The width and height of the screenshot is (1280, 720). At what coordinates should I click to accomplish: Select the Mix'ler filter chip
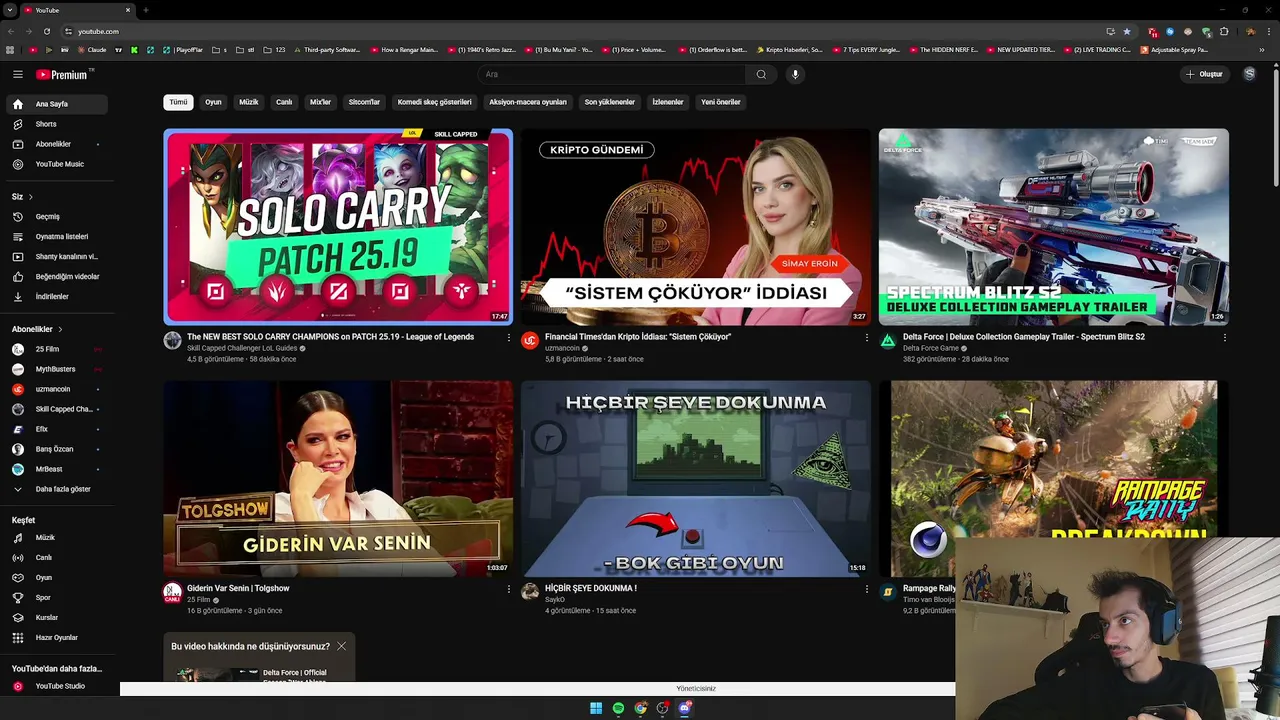coord(320,102)
